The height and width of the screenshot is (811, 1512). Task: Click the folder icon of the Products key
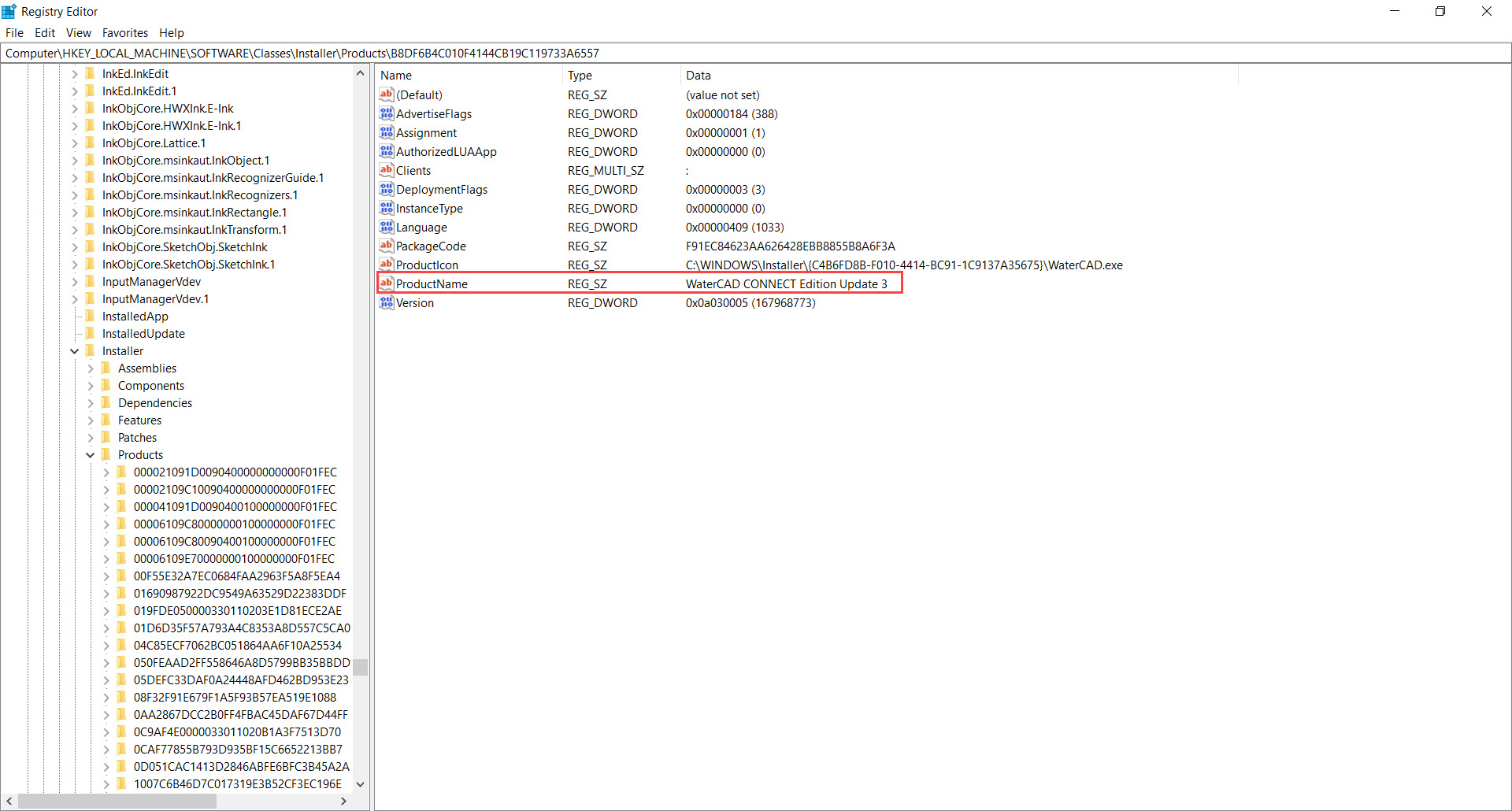(106, 454)
